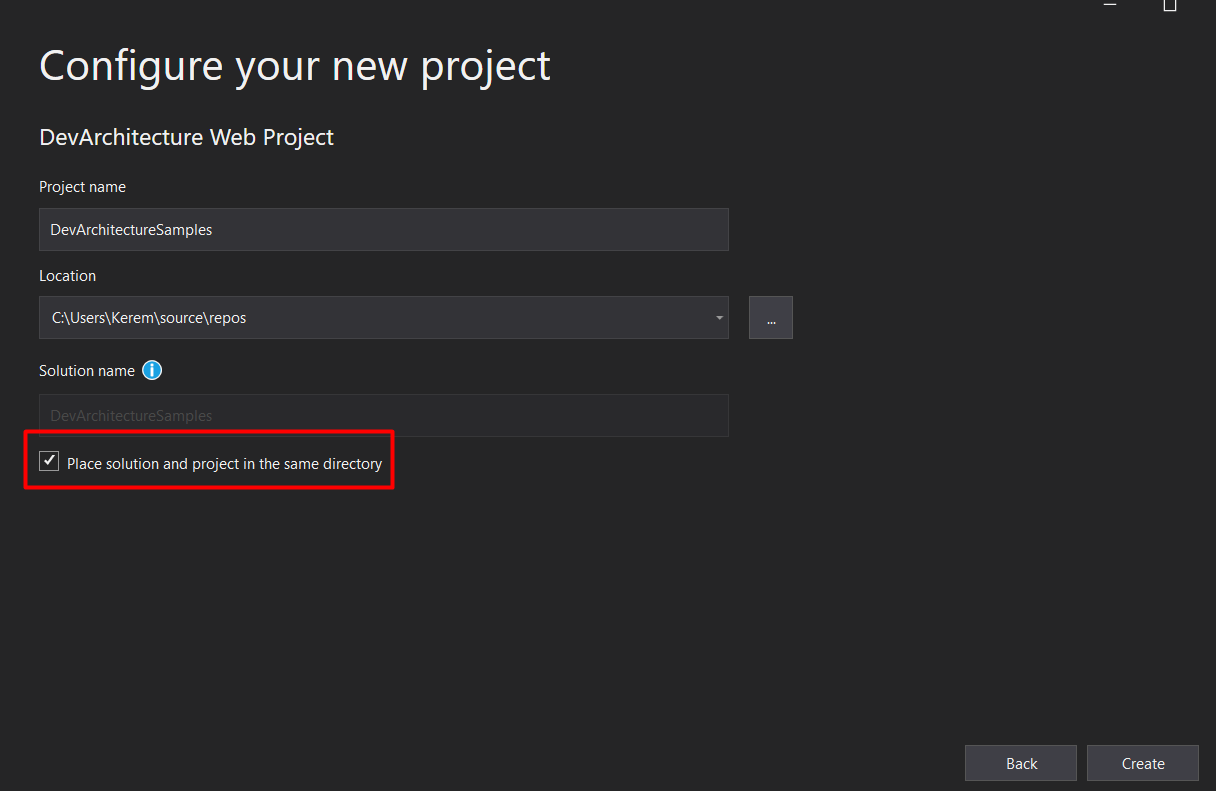This screenshot has height=791, width=1216.
Task: Click the Create button
Action: (x=1143, y=763)
